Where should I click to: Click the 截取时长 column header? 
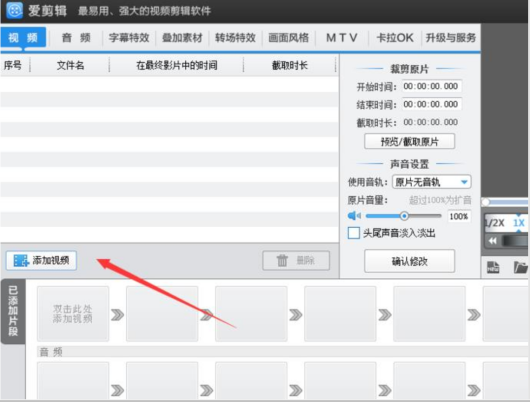pos(290,65)
